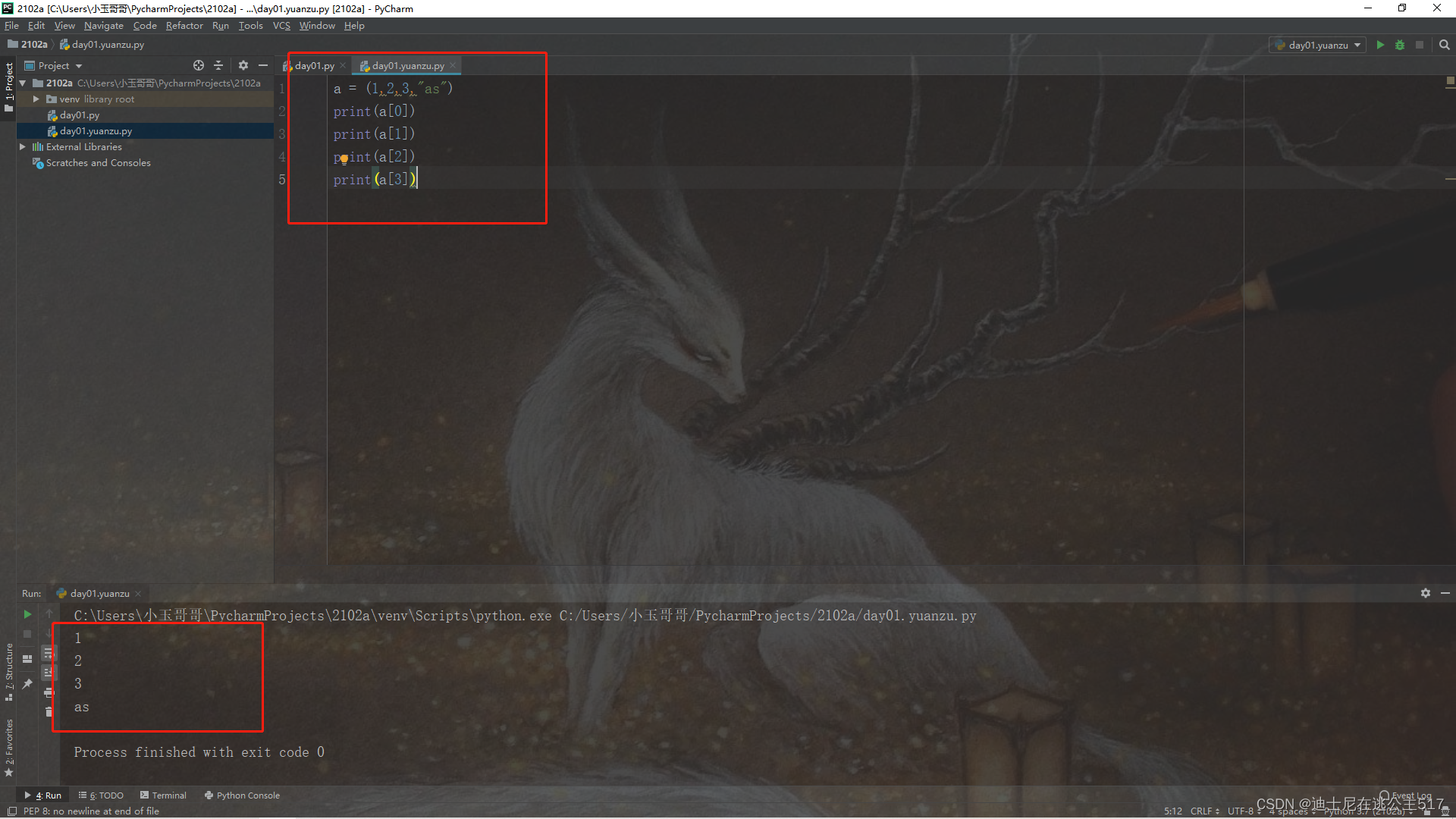Open Run panel settings gear
Viewport: 1456px width, 819px height.
click(1426, 593)
